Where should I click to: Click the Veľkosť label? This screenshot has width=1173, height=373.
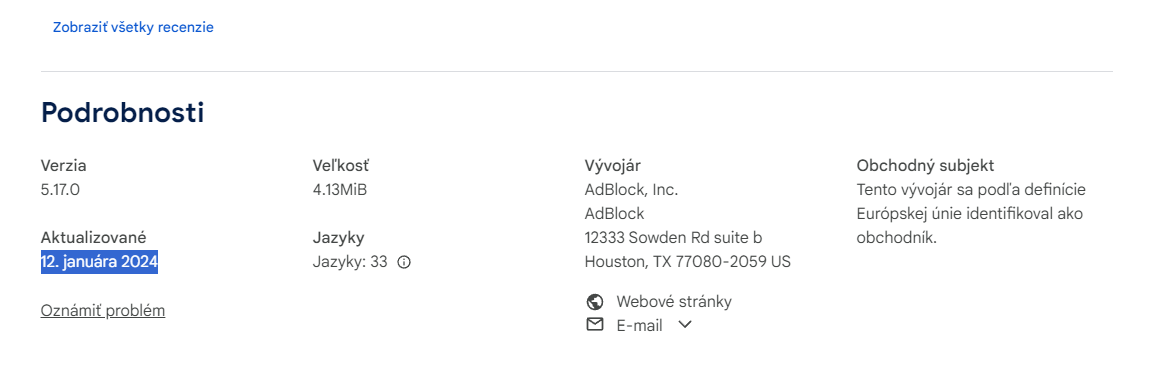(x=340, y=166)
